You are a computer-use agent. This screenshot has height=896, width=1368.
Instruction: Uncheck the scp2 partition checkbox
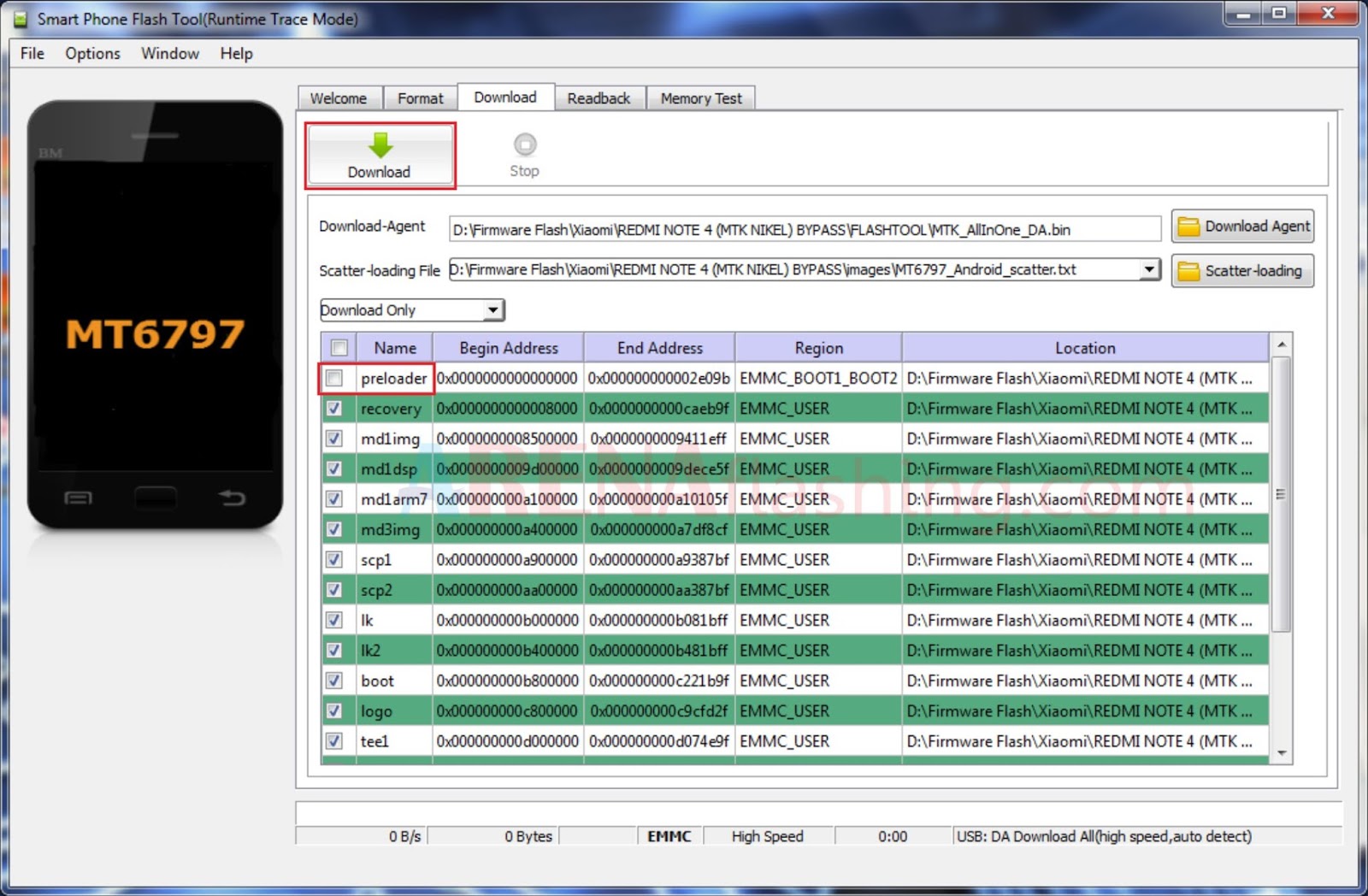[334, 590]
